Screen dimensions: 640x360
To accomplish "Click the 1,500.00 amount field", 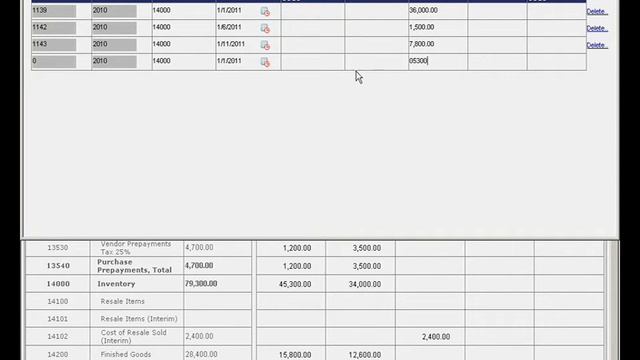I will tap(438, 28).
